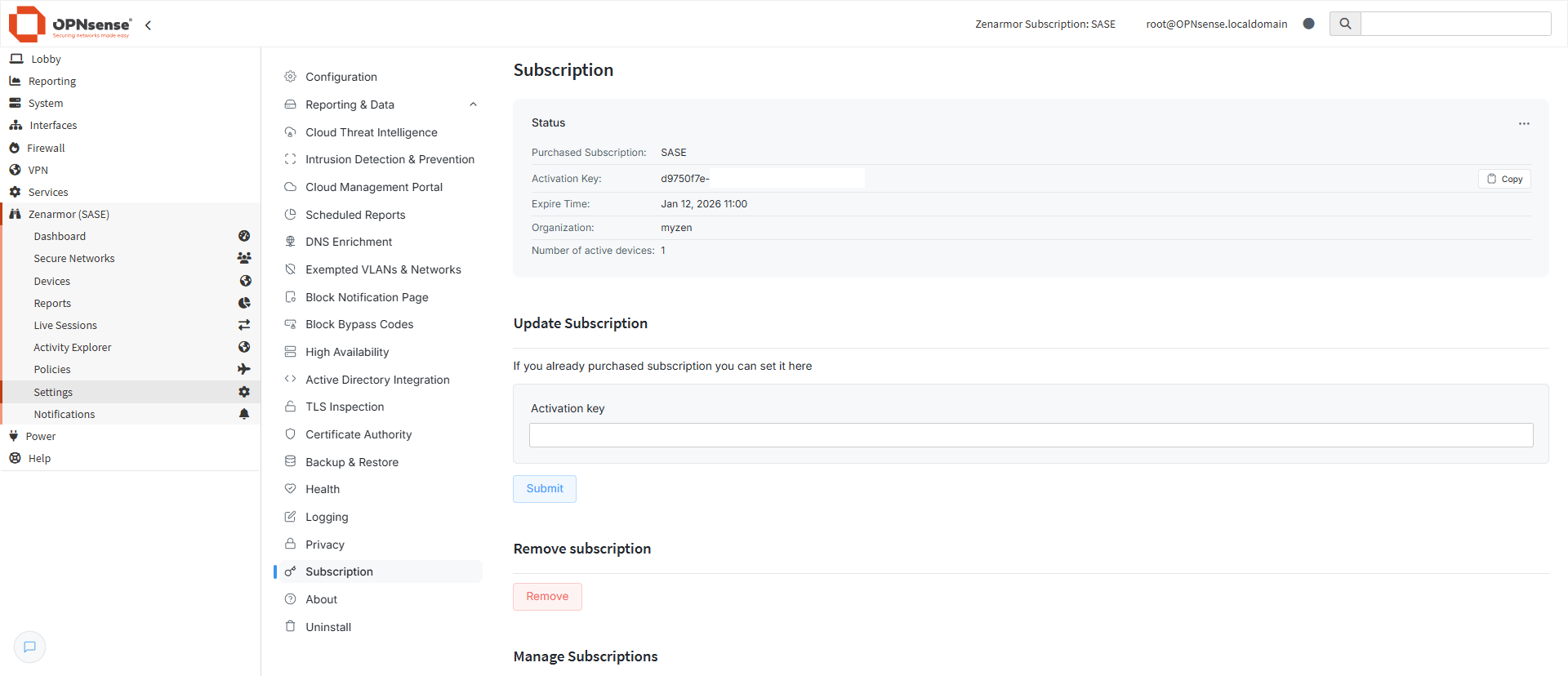Click root@OPNsense.localdomain user link
Screen dimensions: 1568x676
(1216, 24)
